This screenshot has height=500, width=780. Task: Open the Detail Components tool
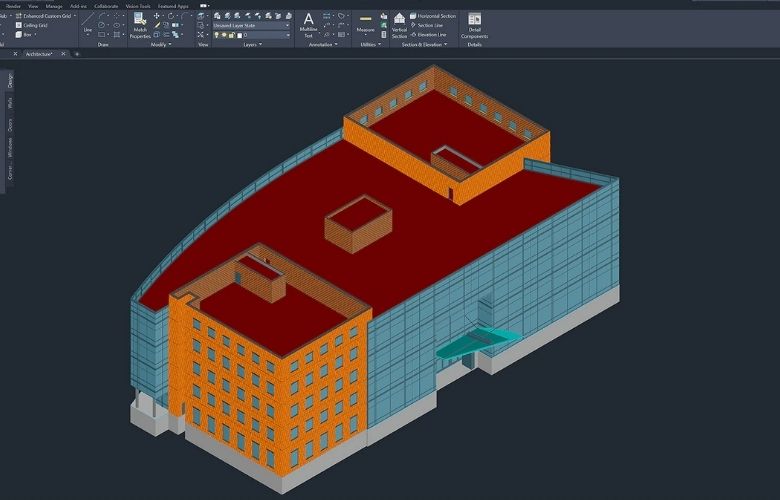click(475, 26)
